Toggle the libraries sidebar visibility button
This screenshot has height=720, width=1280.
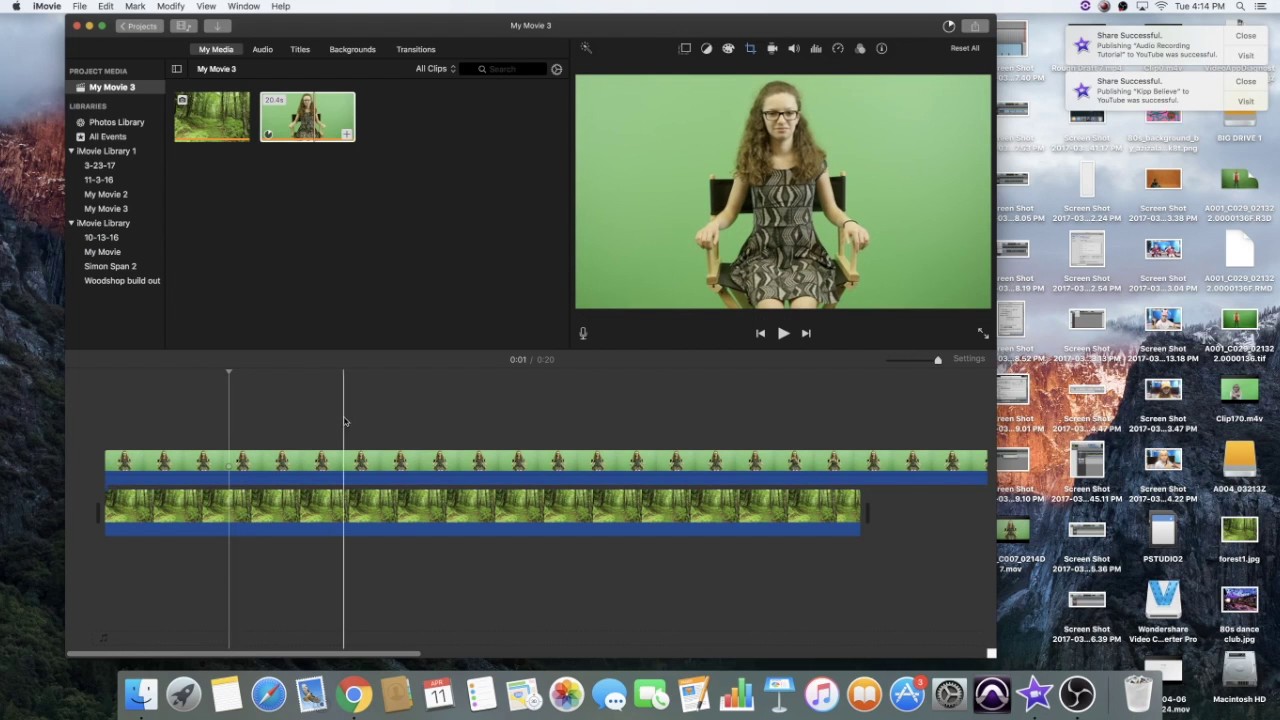(177, 69)
